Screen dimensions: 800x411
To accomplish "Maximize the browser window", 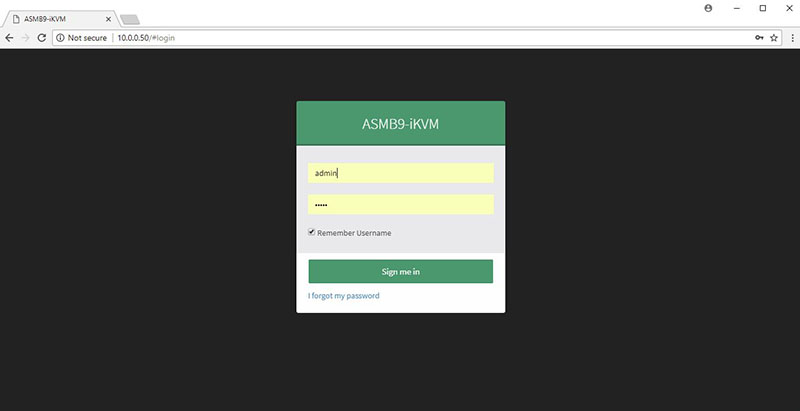I will click(x=763, y=8).
